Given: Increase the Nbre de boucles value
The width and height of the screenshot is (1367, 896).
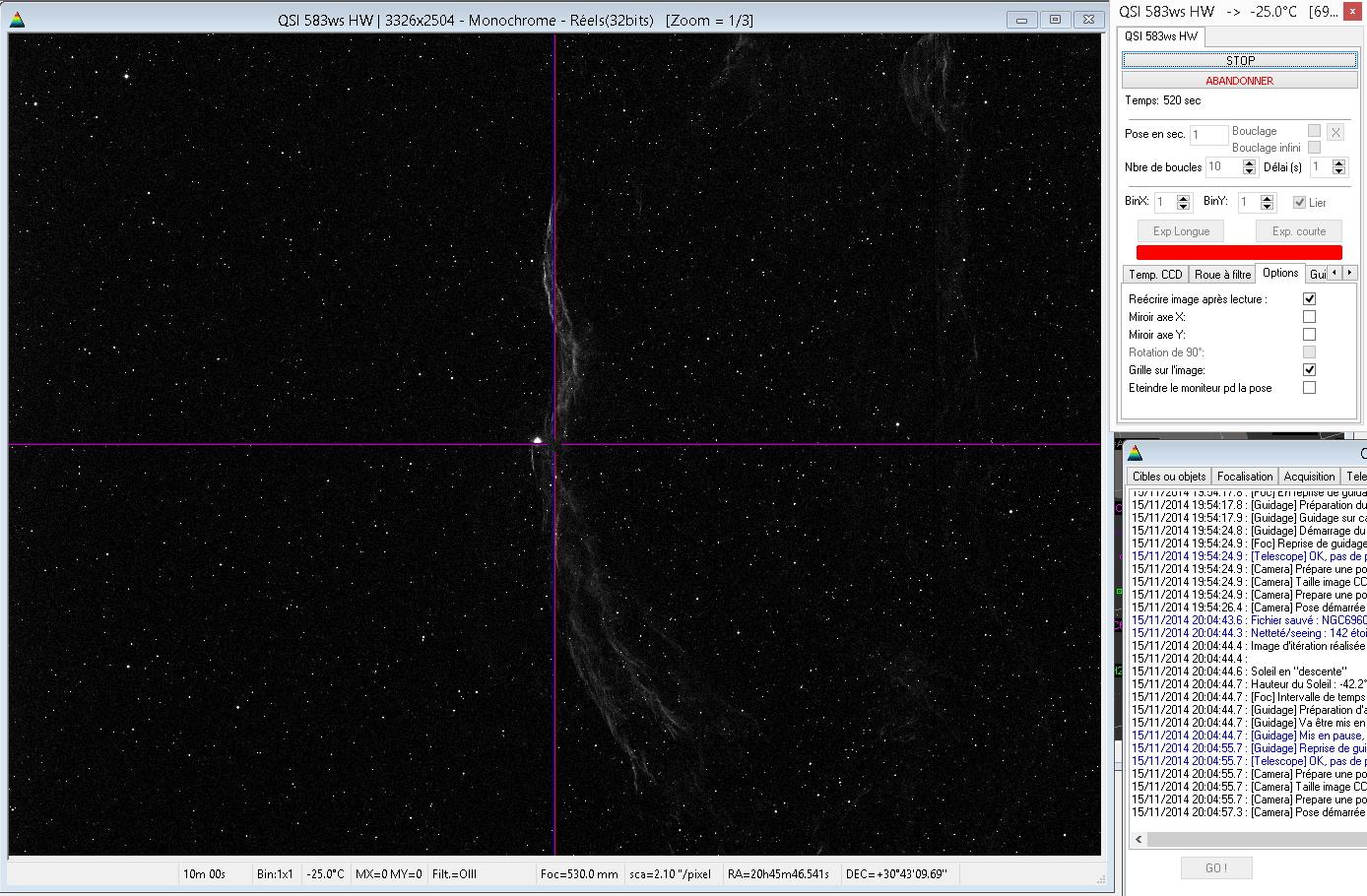Looking at the screenshot, I should point(1249,163).
